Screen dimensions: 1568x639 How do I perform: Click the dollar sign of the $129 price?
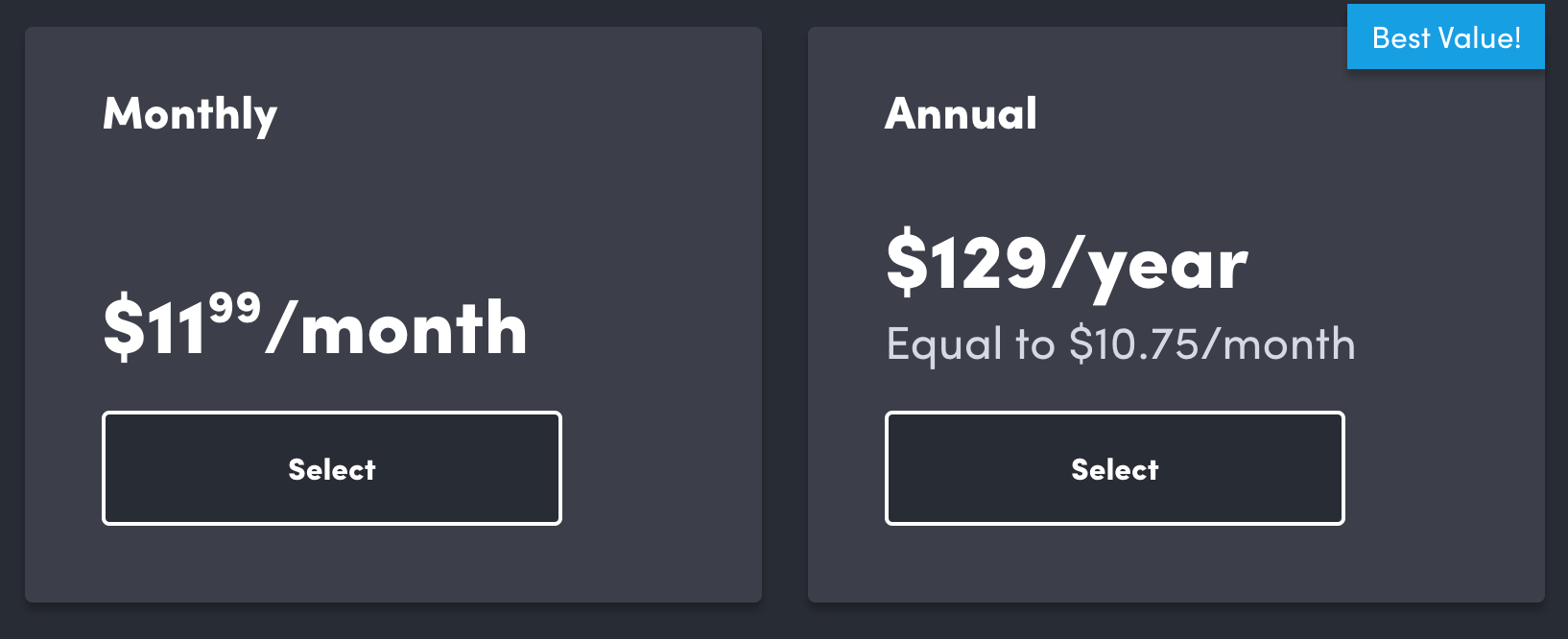(906, 262)
